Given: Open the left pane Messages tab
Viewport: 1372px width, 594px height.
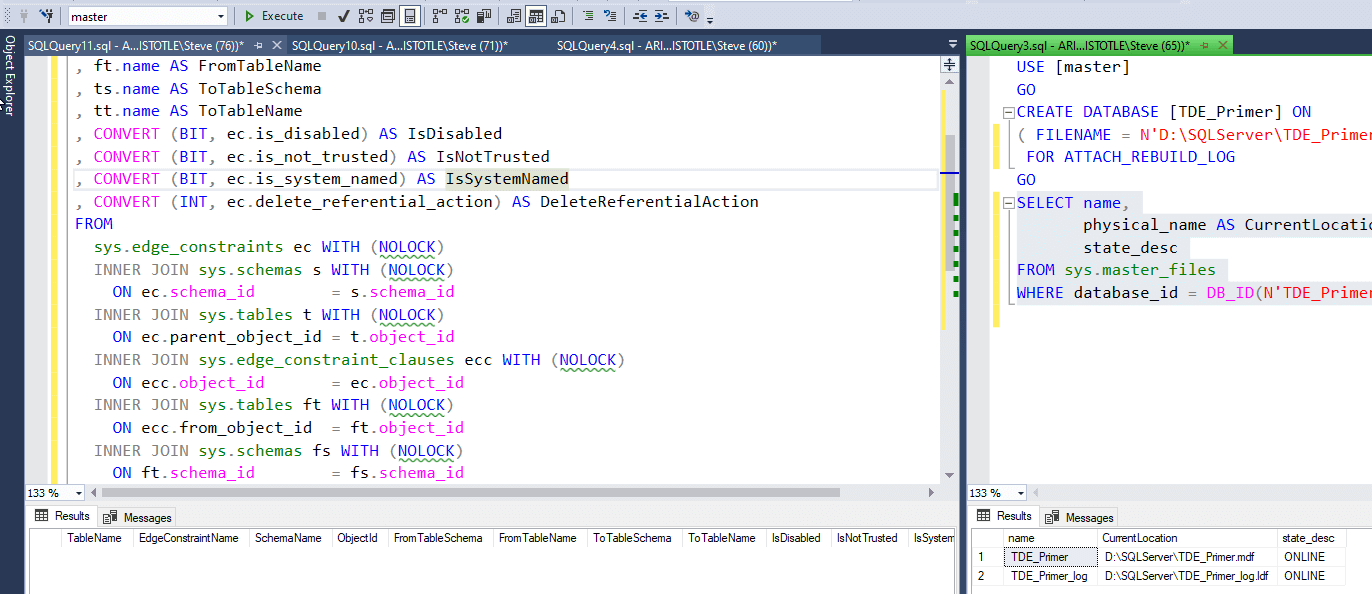Looking at the screenshot, I should (137, 517).
